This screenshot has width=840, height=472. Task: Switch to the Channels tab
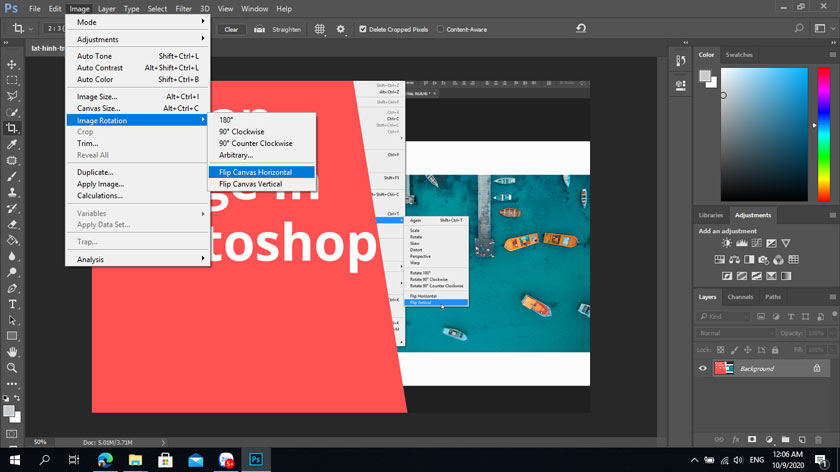tap(740, 297)
